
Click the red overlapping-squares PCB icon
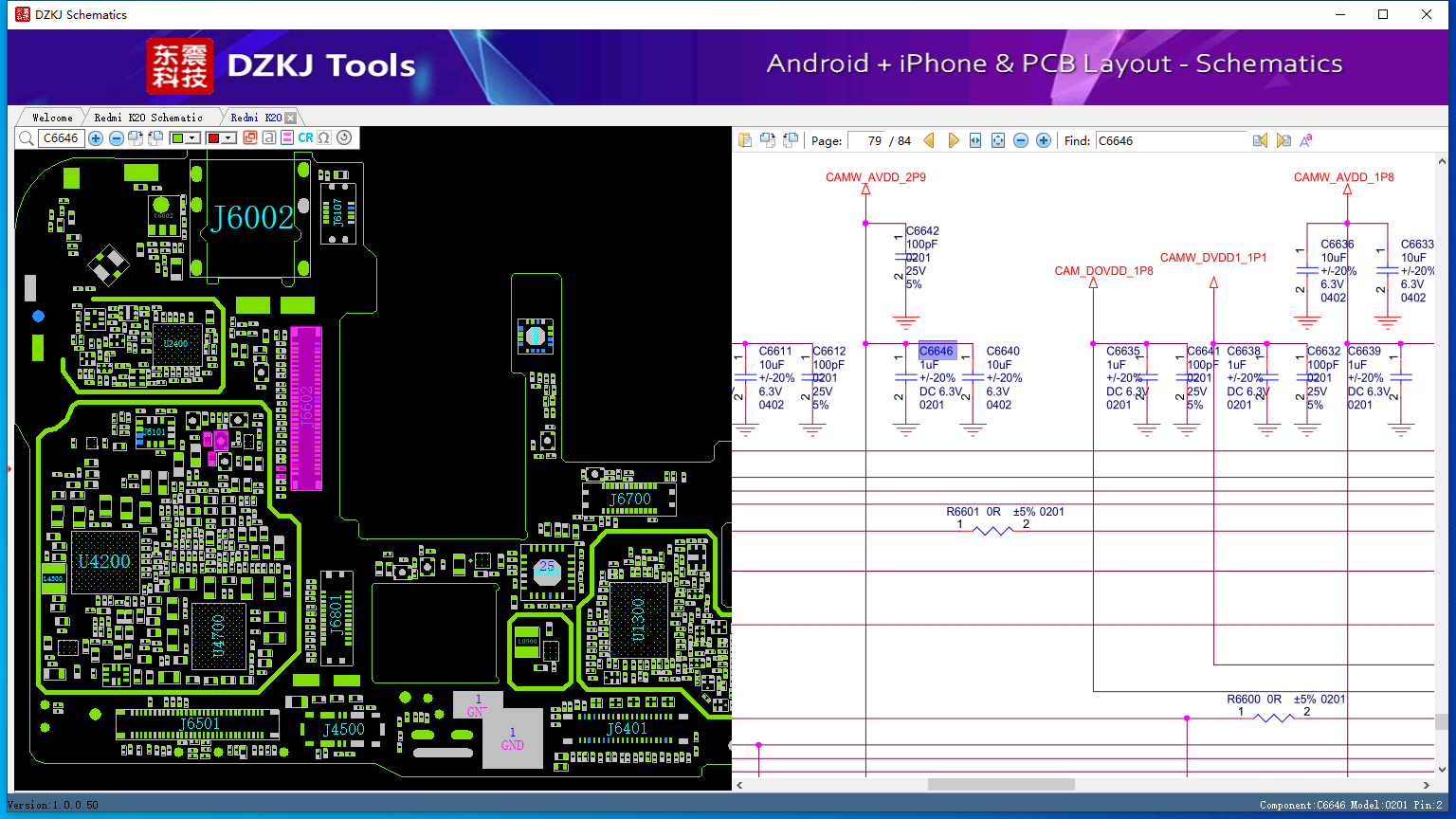250,138
